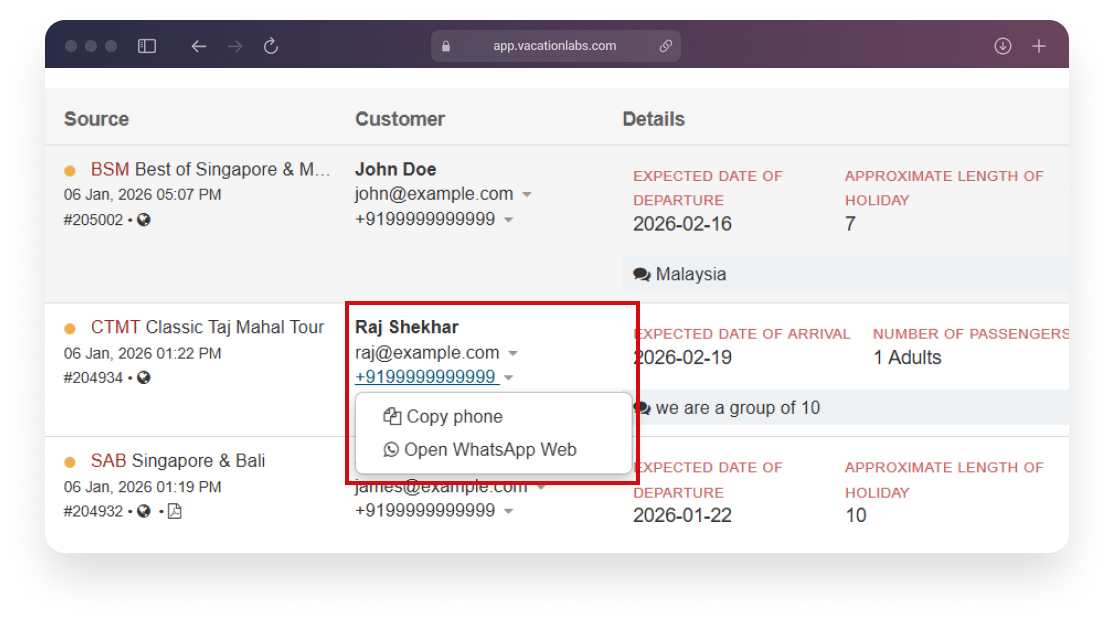
Task: Click the link icon in address bar
Action: [x=665, y=46]
